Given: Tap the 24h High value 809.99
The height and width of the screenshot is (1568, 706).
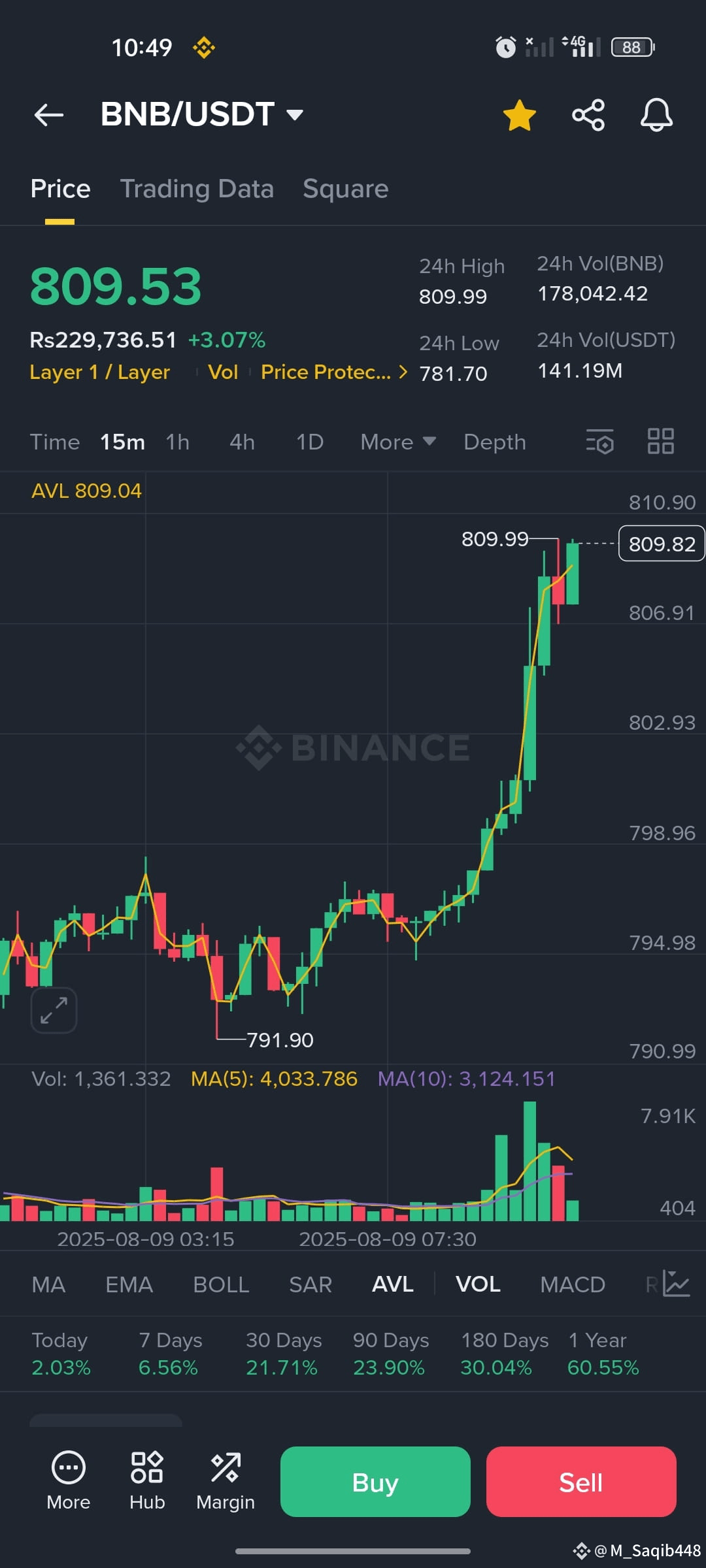Looking at the screenshot, I should (453, 297).
